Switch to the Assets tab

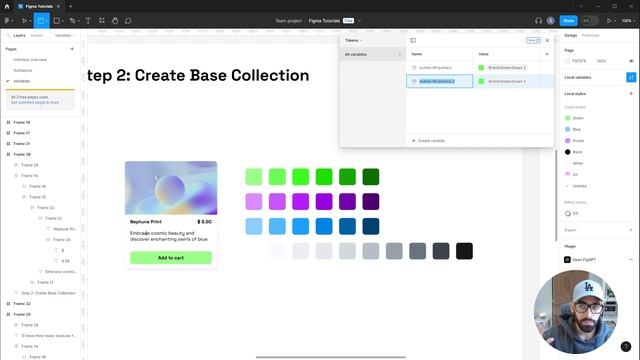pos(37,36)
